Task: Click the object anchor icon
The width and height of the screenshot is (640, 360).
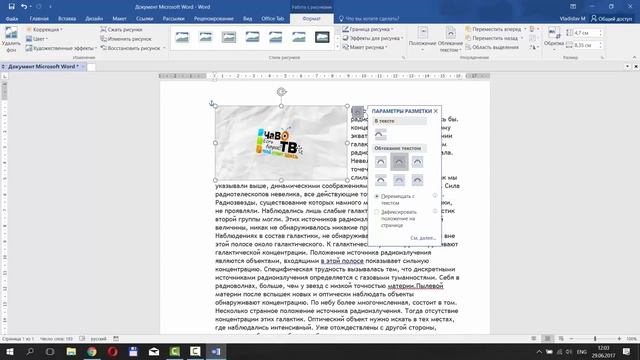Action: pyautogui.click(x=212, y=103)
